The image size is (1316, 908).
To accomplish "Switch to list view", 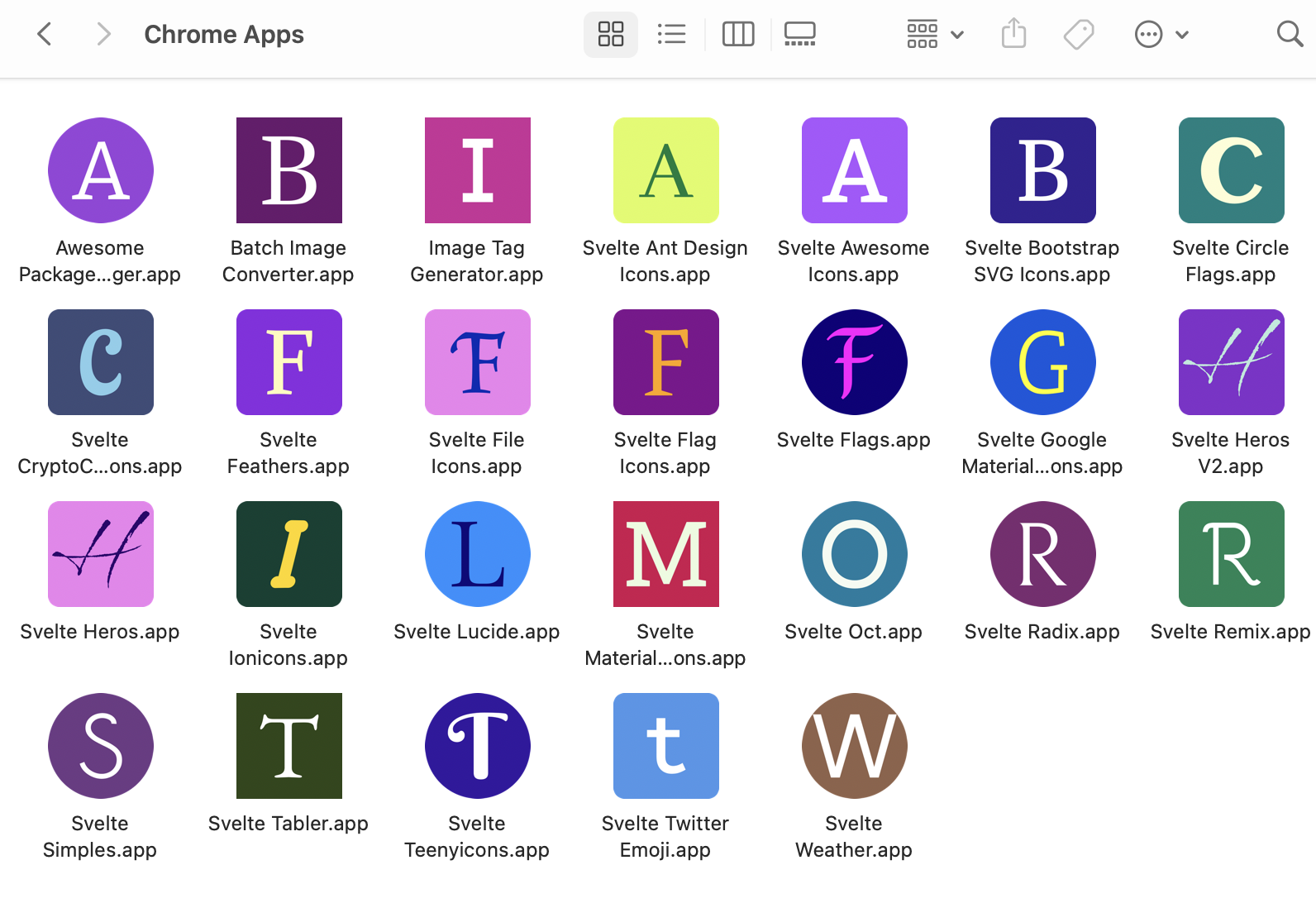I will click(x=671, y=34).
